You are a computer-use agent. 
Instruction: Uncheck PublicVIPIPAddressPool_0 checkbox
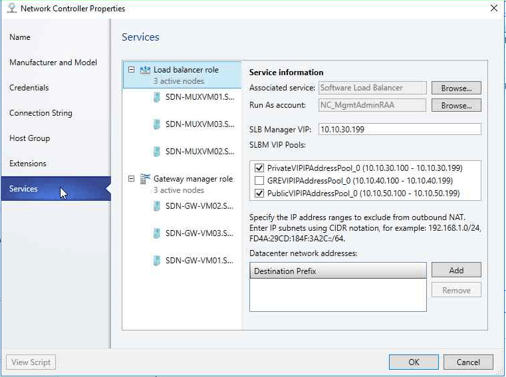click(x=259, y=193)
